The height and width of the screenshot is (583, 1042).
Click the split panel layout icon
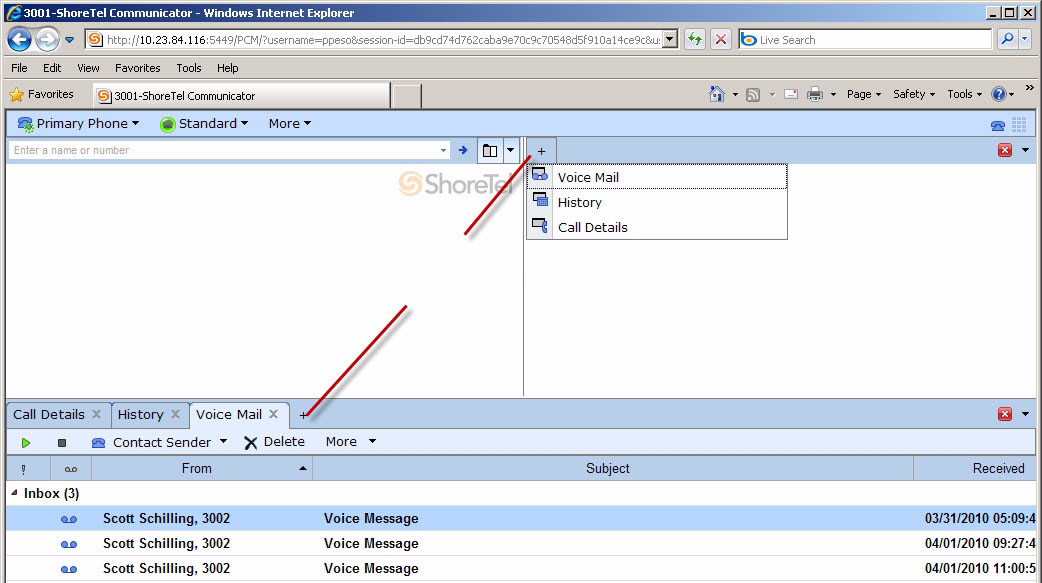click(490, 151)
